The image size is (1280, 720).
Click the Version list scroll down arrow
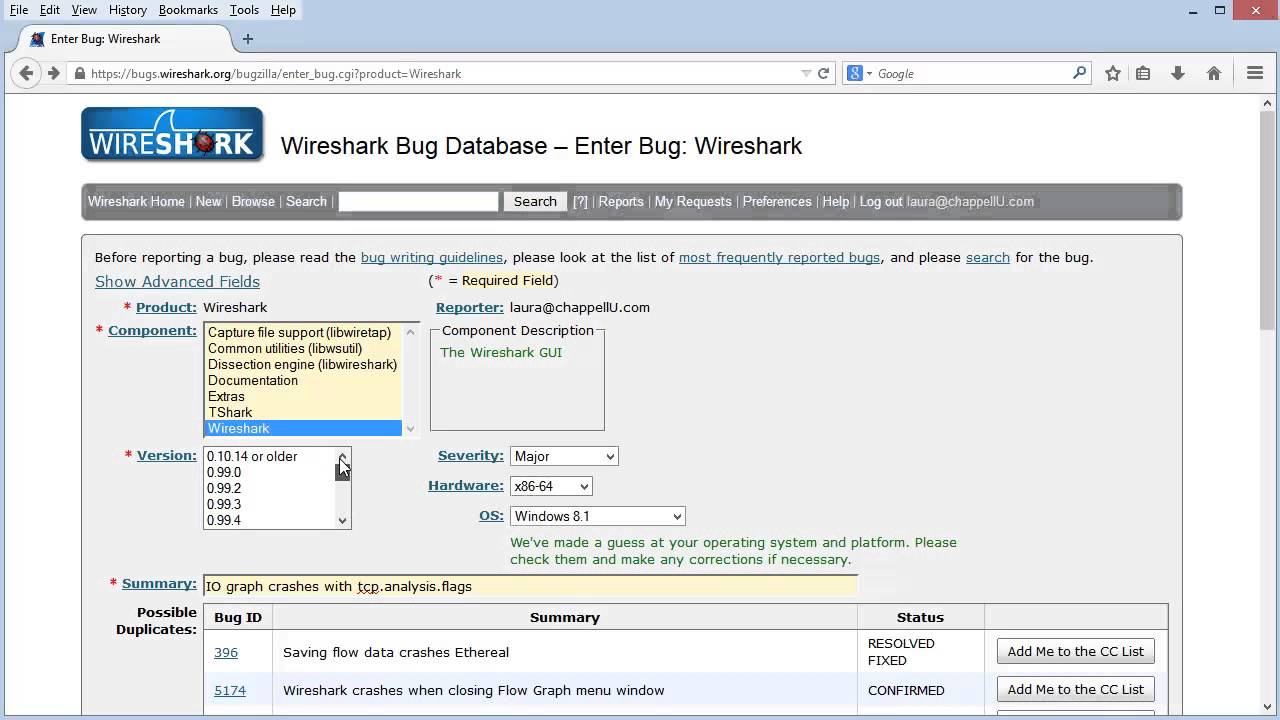click(x=343, y=520)
